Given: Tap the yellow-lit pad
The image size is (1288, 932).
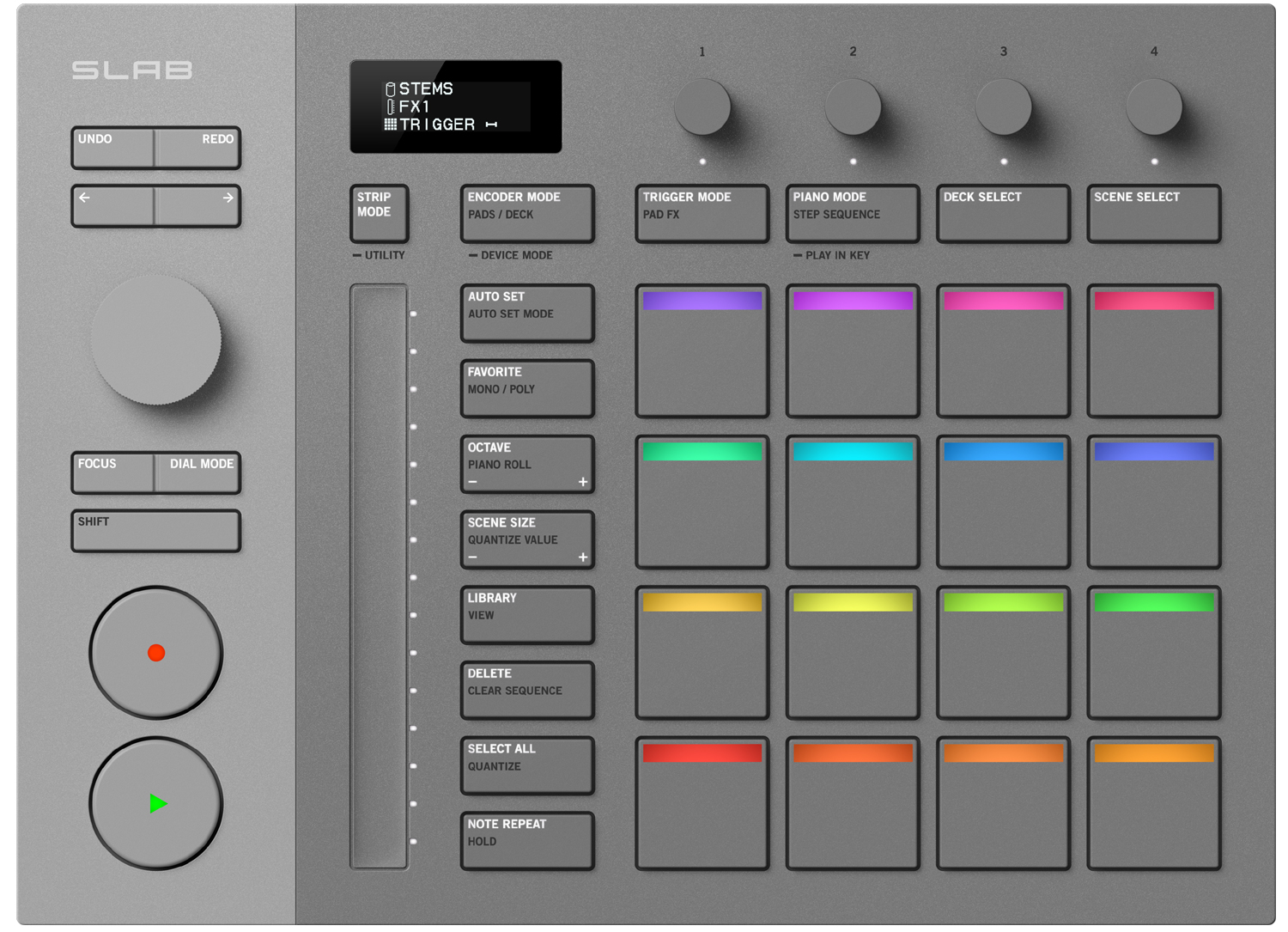Looking at the screenshot, I should tap(853, 653).
